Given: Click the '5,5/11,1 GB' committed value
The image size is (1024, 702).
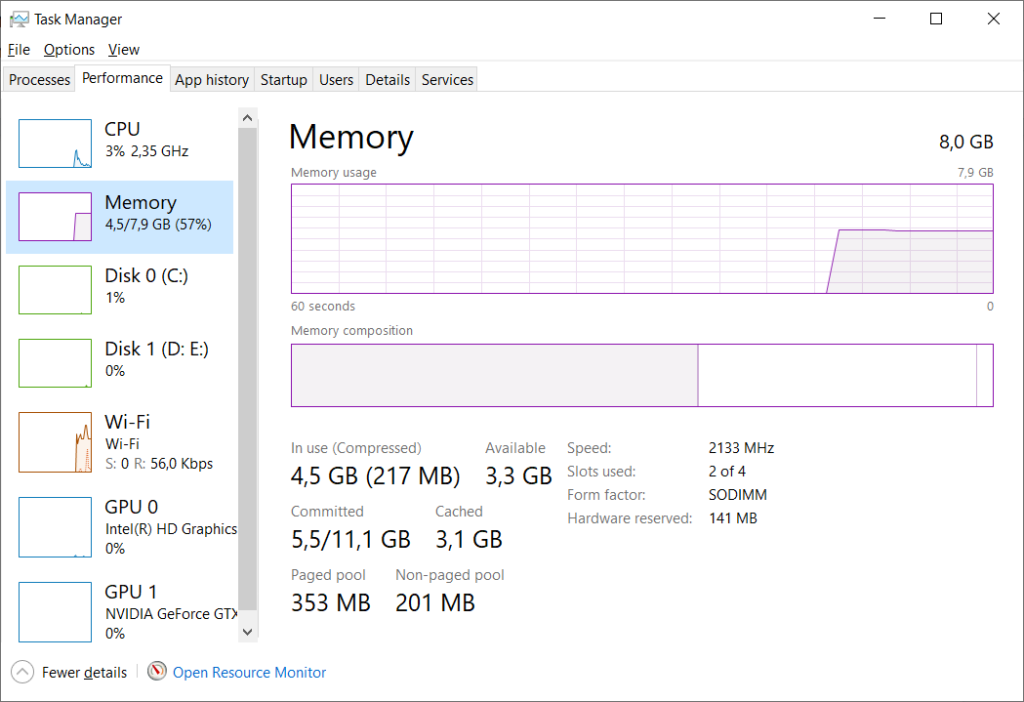Looking at the screenshot, I should (x=351, y=539).
